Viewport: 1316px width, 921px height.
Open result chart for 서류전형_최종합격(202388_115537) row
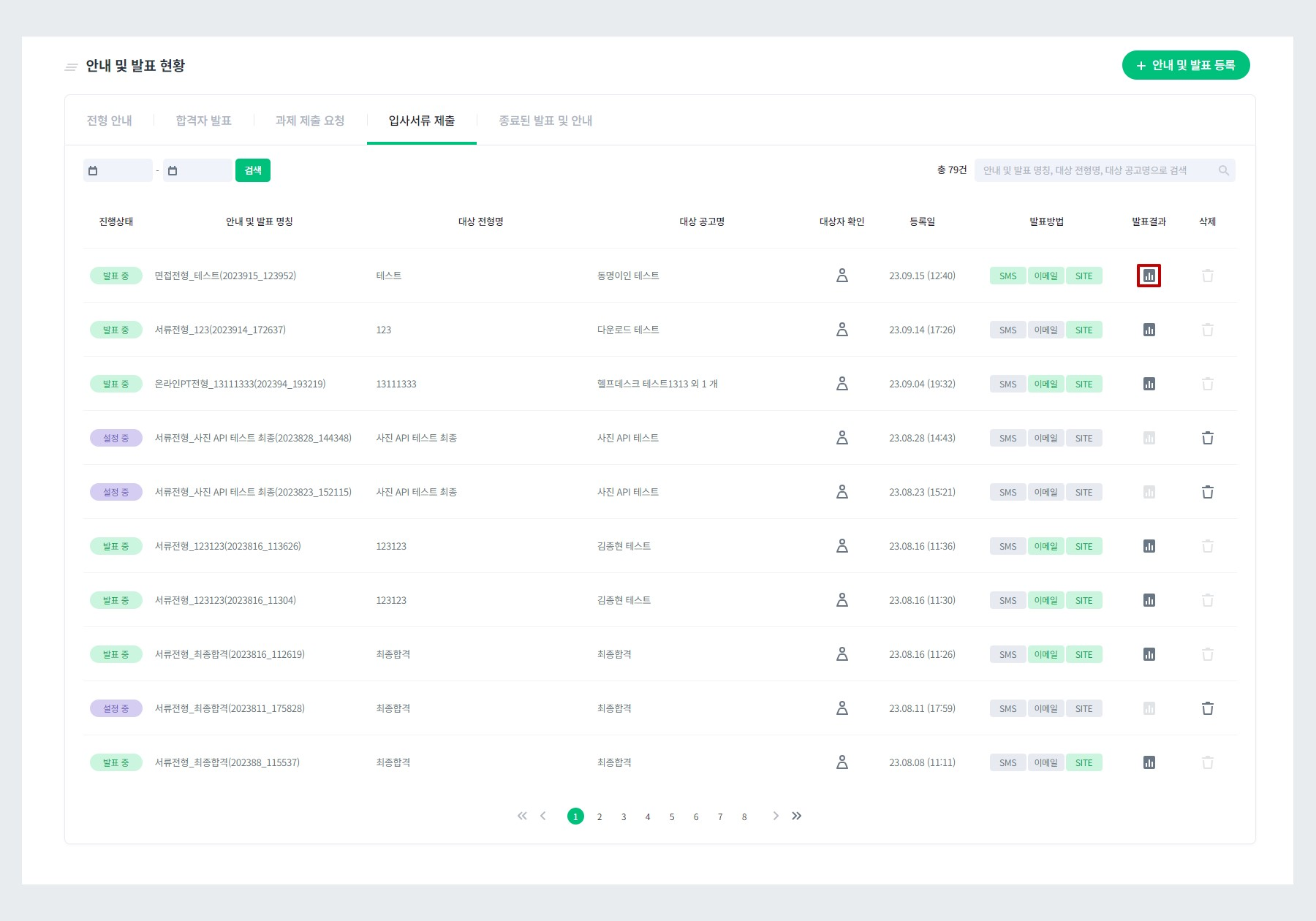click(1149, 762)
